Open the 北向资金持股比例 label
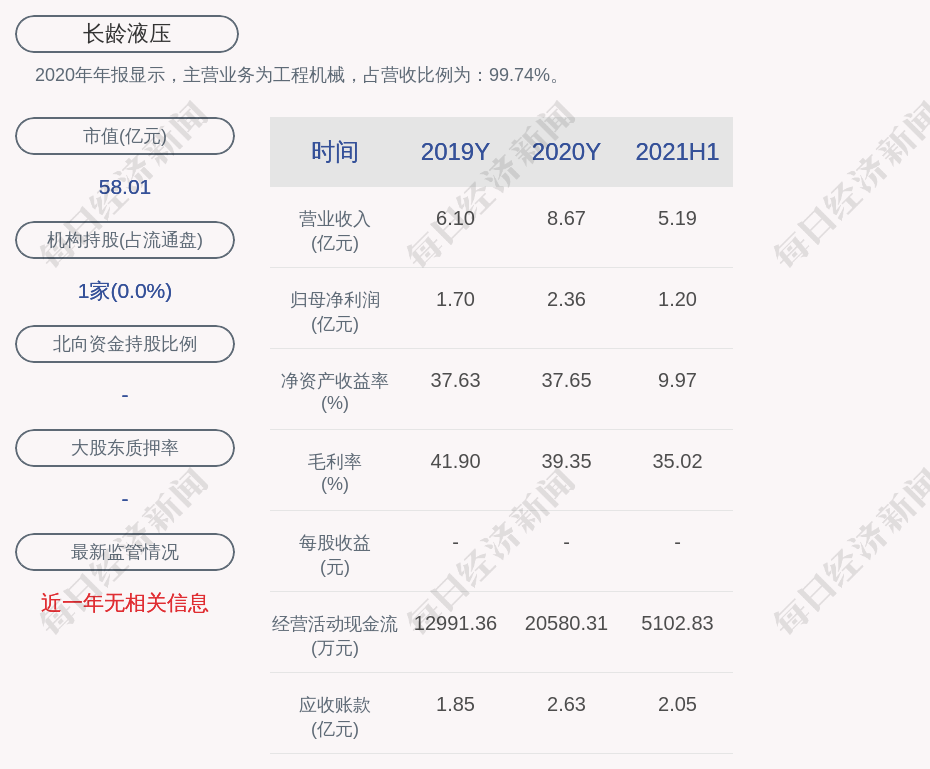Viewport: 930px width, 769px height. click(125, 344)
